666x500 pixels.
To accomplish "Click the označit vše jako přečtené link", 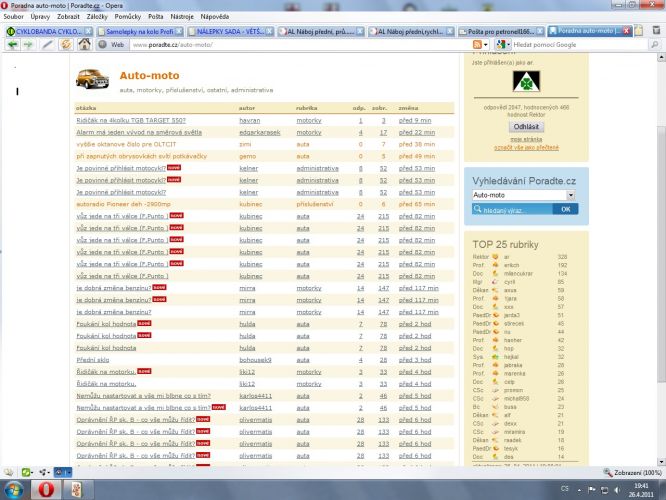I will [x=526, y=147].
